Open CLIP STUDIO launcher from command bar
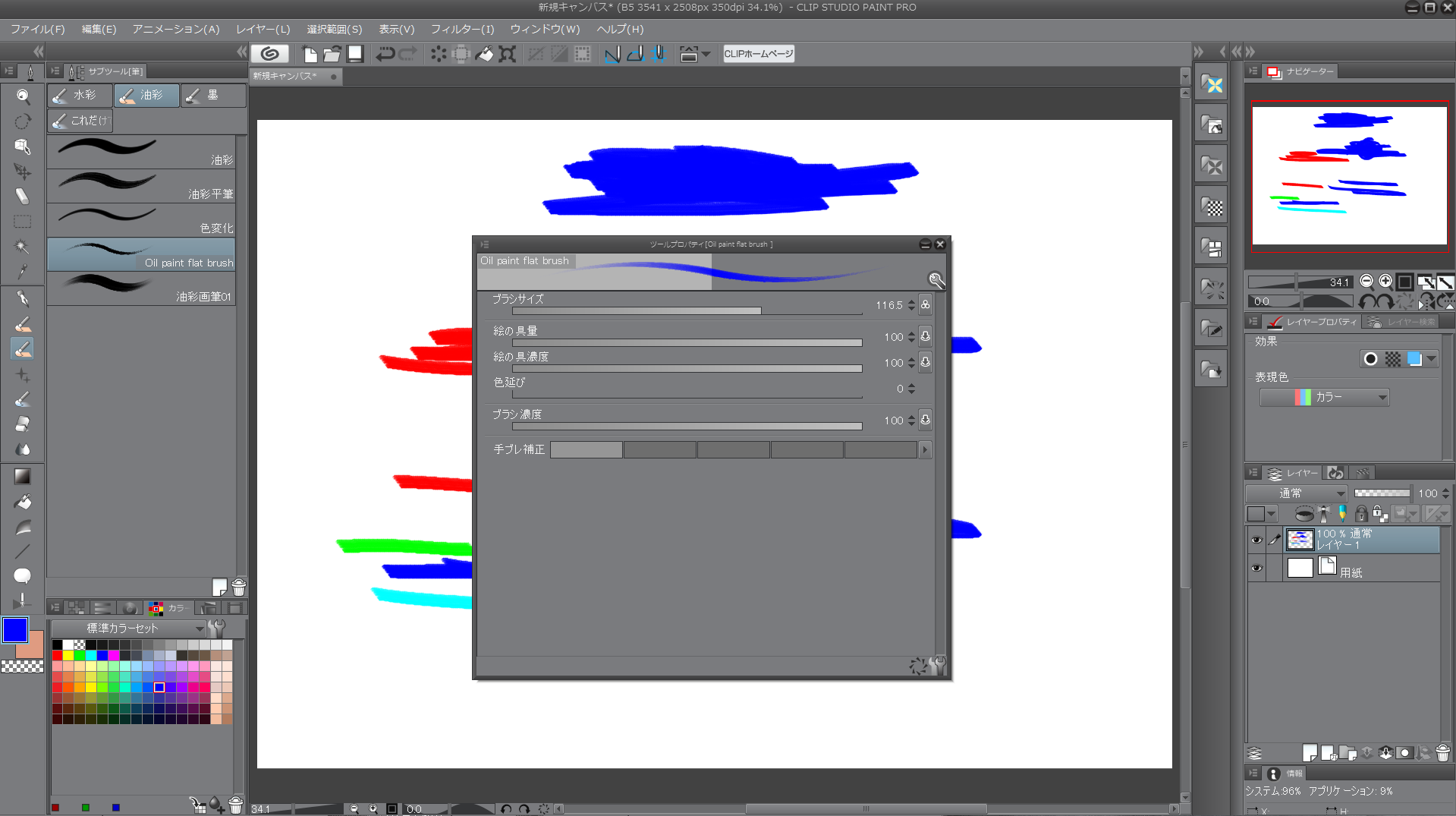The image size is (1456, 816). coord(269,54)
